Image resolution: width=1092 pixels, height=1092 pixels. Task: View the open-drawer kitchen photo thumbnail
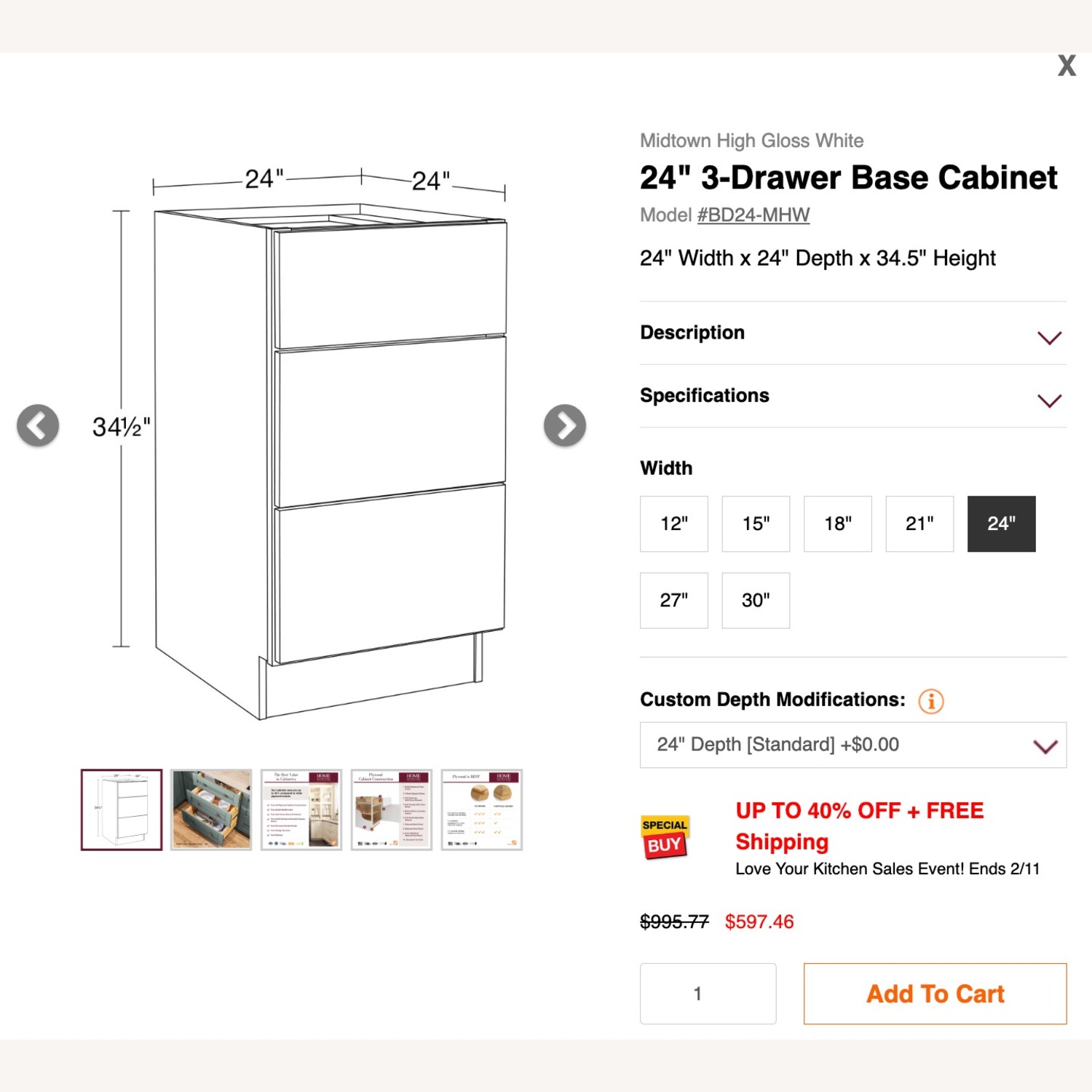click(x=211, y=810)
